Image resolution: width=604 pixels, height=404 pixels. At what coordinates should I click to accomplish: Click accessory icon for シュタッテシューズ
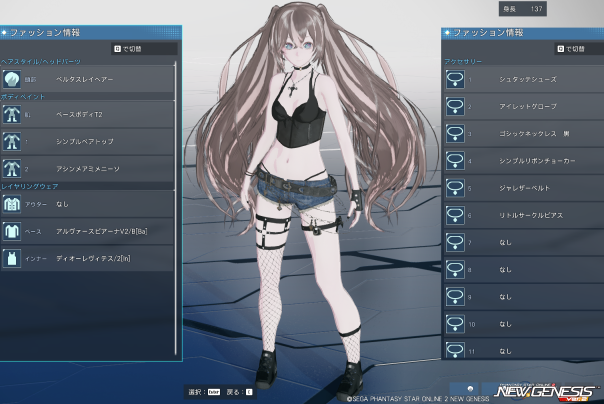455,79
